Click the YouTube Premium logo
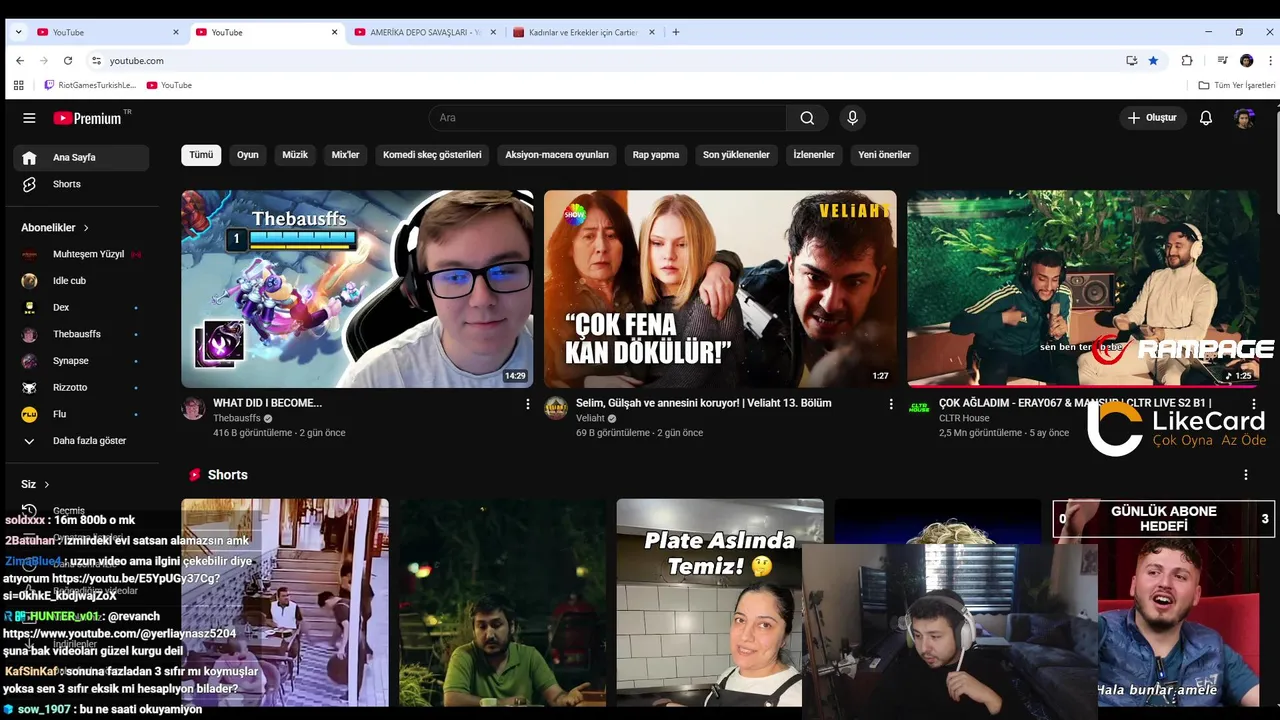Screen dimensions: 1280x720 (x=88, y=118)
